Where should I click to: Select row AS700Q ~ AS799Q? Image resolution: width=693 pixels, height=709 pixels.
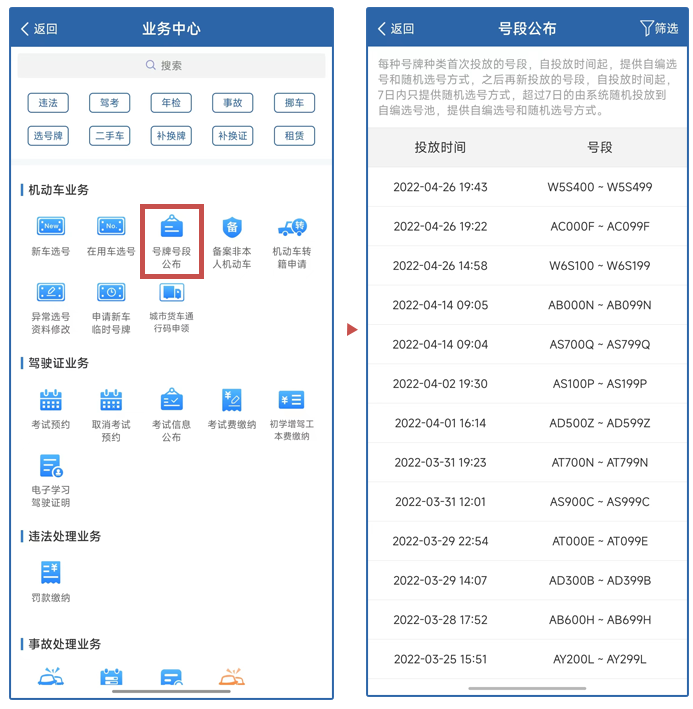point(528,345)
